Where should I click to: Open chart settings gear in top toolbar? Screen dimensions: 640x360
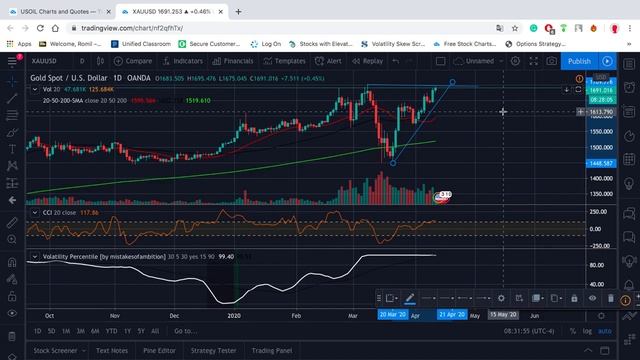pos(516,61)
